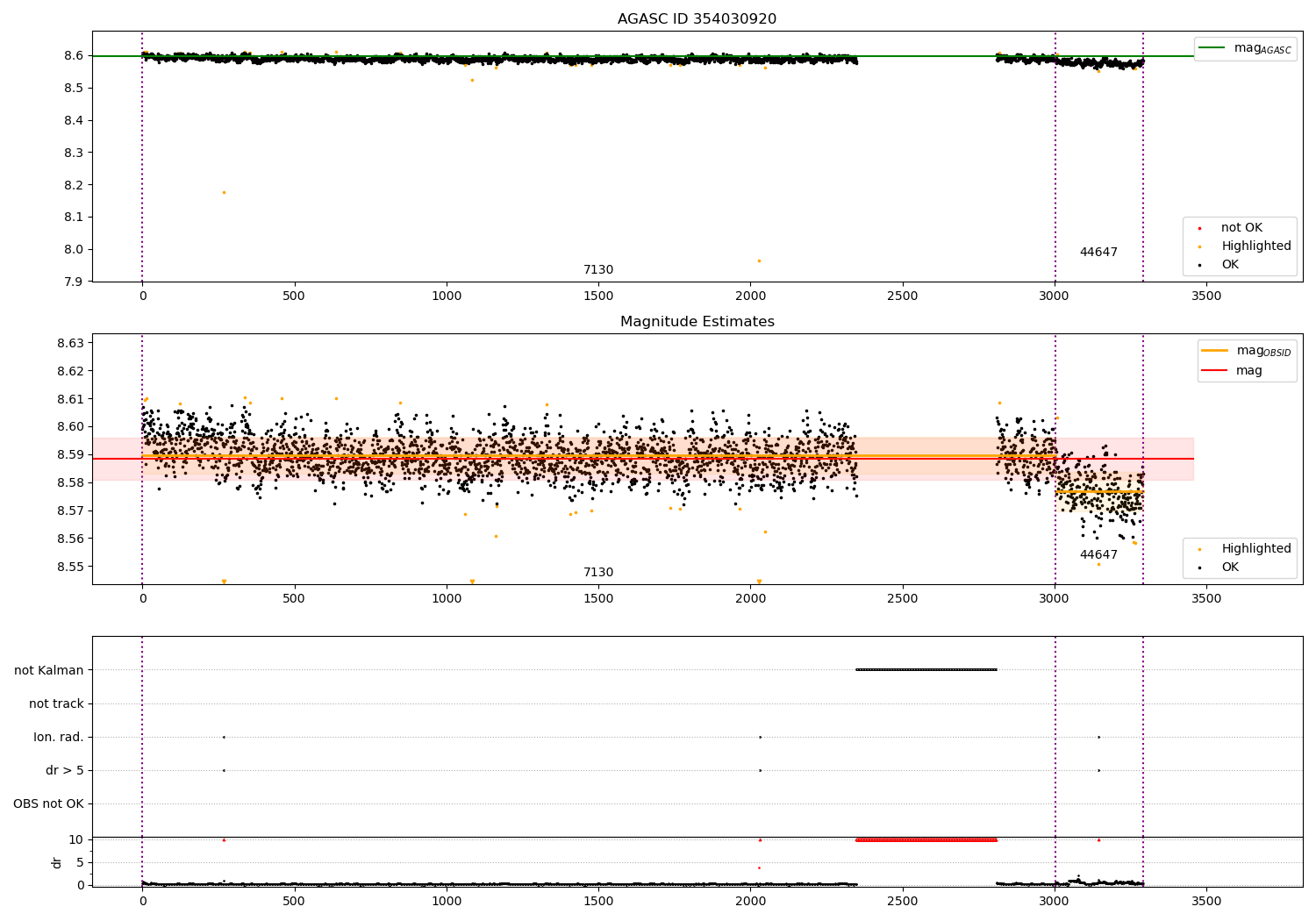Viewport: 1316px width, 921px height.
Task: Click the y-axis tick '10' in bottom plot
Action: [x=76, y=839]
